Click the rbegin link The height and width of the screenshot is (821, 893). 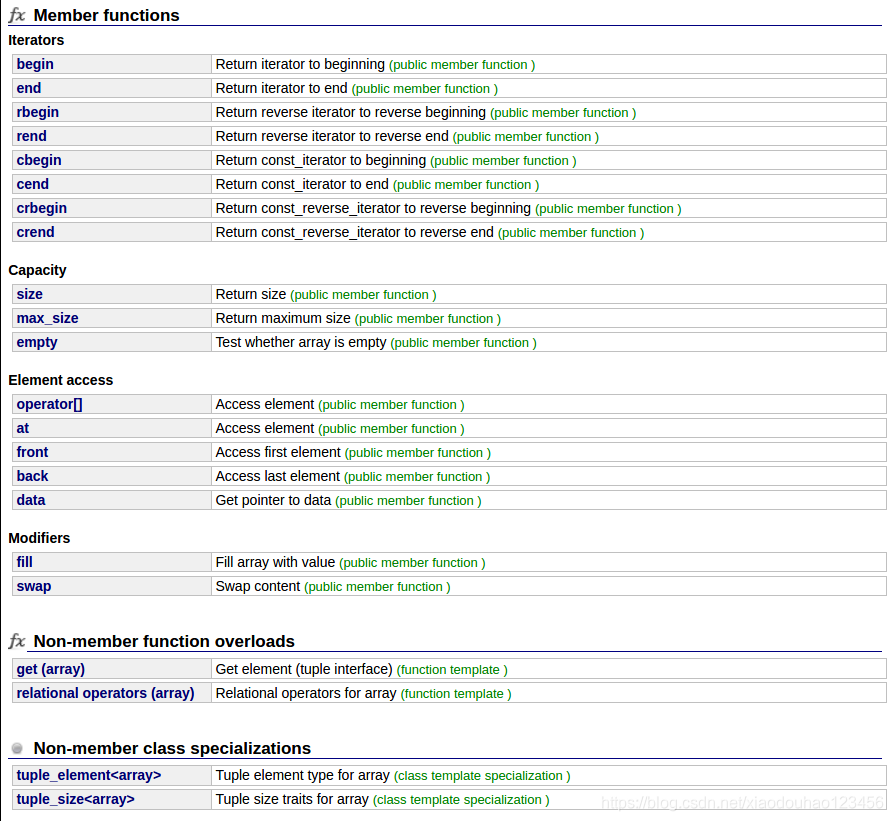click(38, 112)
